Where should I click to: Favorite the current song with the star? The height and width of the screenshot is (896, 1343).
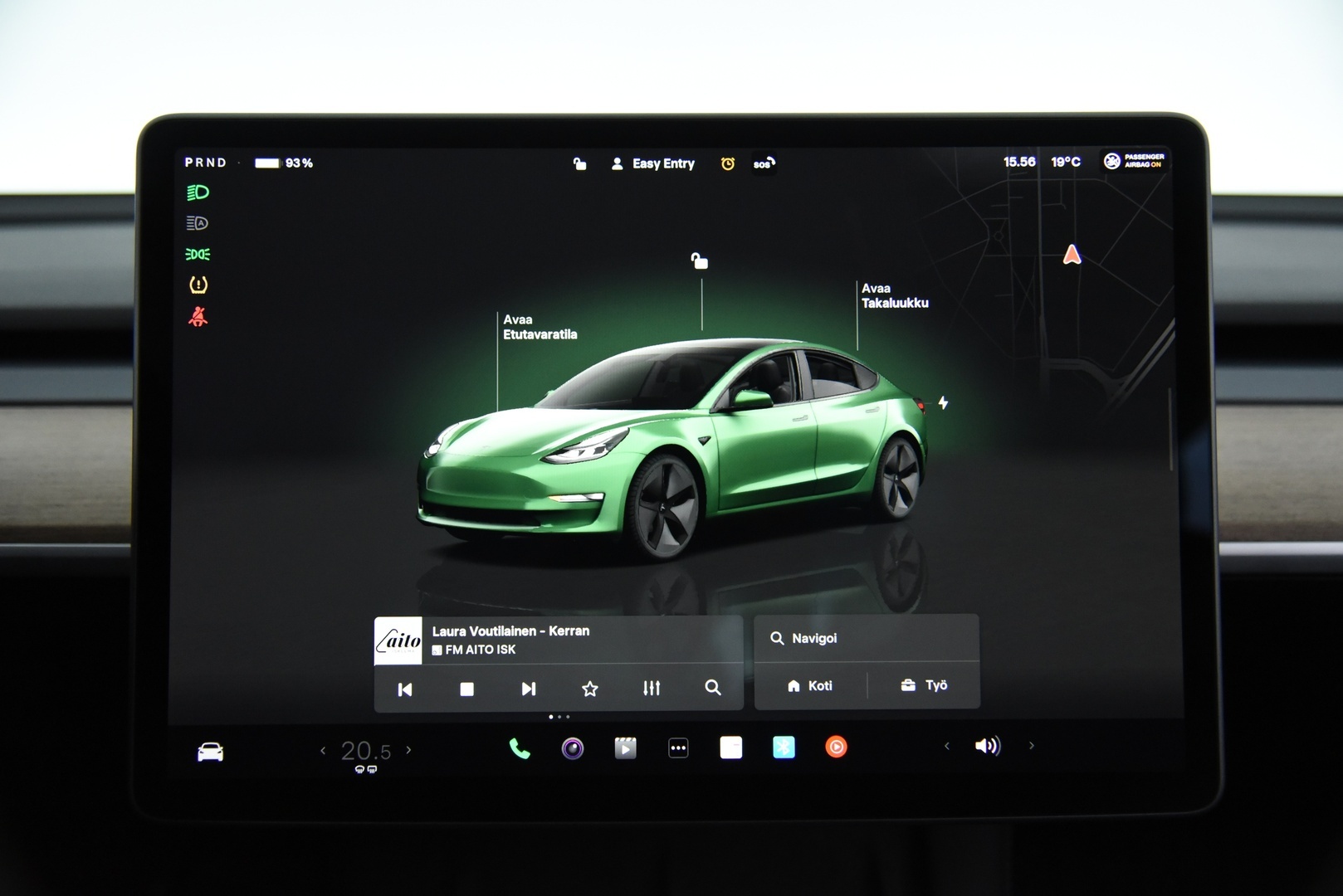pyautogui.click(x=589, y=688)
